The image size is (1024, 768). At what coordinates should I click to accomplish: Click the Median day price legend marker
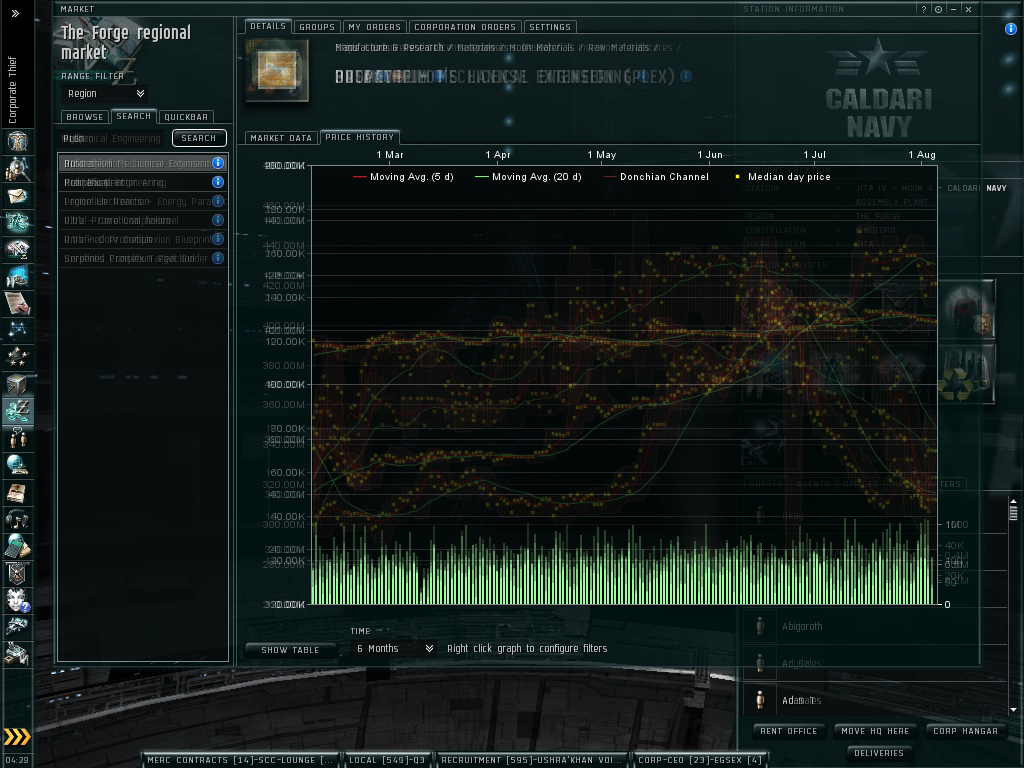[x=738, y=176]
